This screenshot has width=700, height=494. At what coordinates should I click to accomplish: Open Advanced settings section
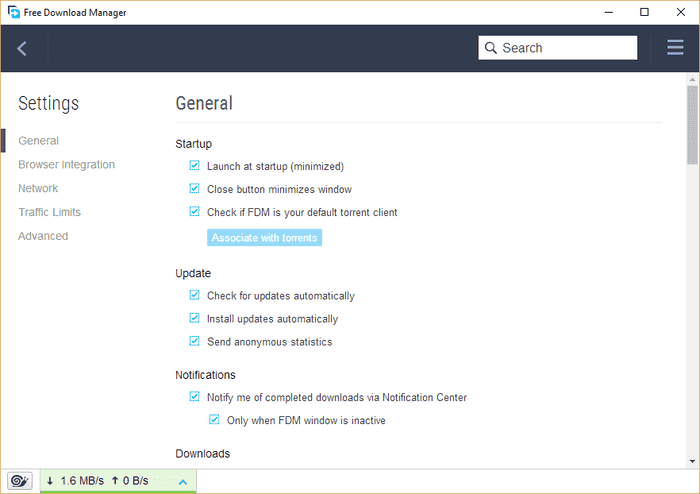[x=43, y=236]
